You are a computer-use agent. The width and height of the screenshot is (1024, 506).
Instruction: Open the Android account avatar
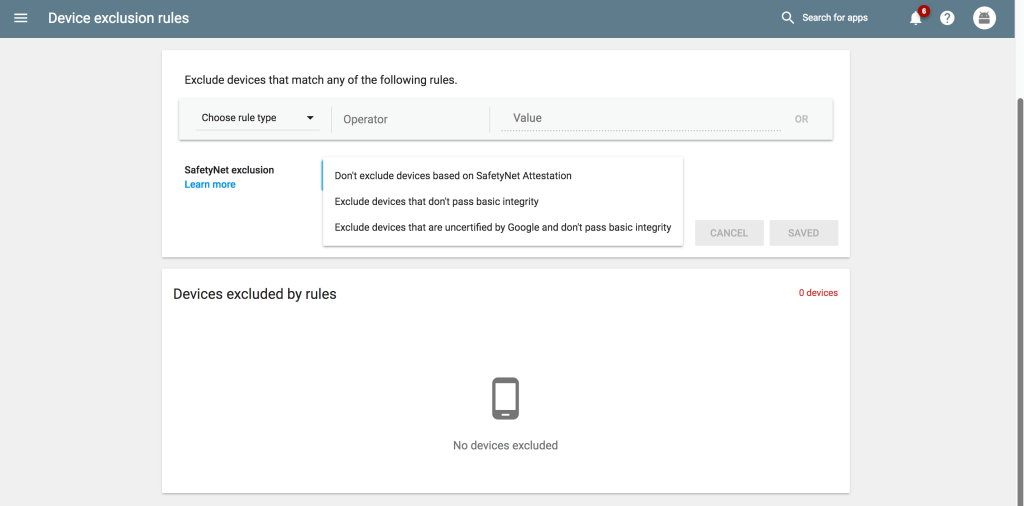coord(984,18)
